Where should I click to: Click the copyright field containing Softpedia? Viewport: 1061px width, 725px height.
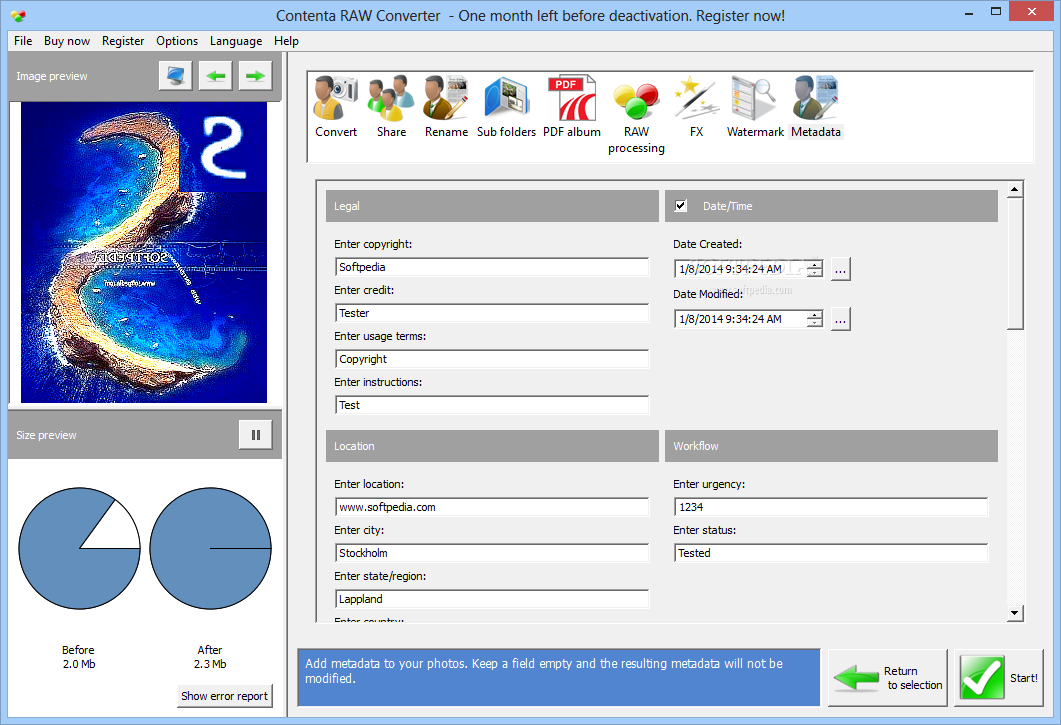coord(492,267)
